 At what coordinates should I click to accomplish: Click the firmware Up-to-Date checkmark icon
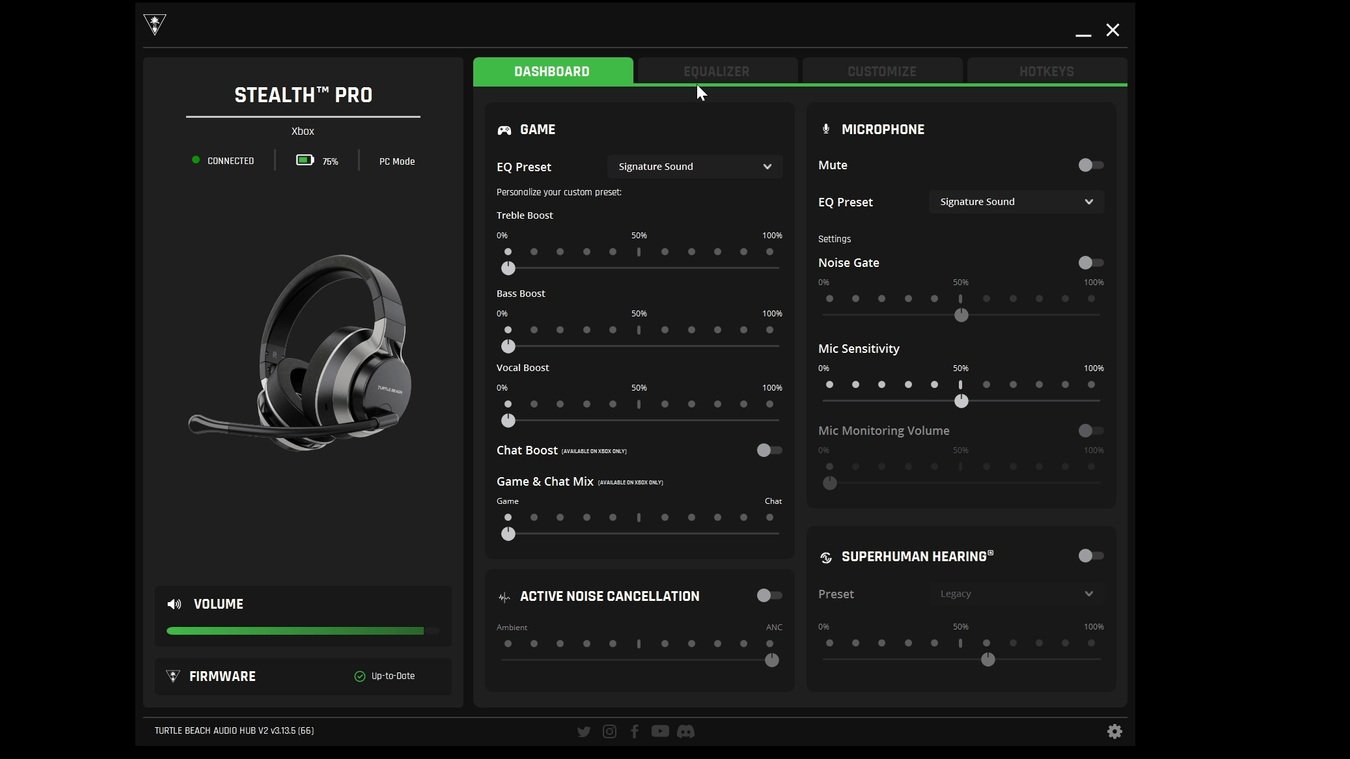click(x=360, y=676)
